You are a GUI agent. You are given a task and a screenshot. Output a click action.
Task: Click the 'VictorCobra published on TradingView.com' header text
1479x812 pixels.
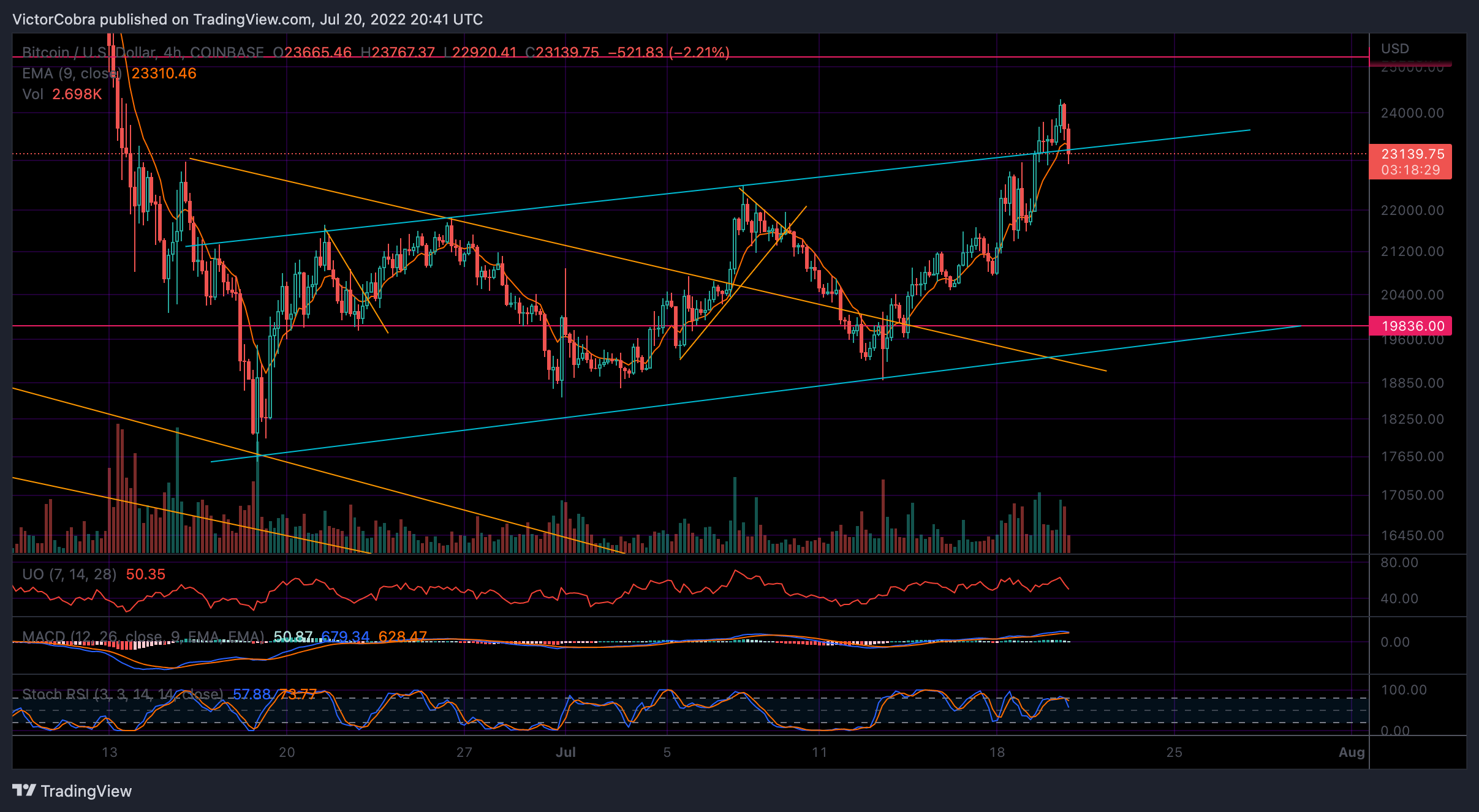(162, 20)
